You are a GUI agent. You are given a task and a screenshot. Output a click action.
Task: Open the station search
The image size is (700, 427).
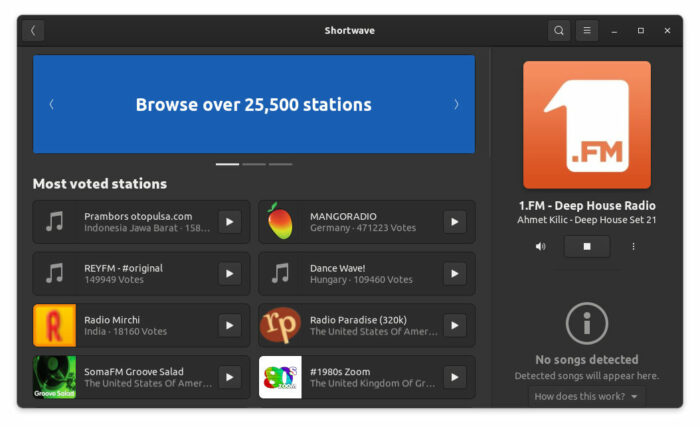click(x=559, y=30)
